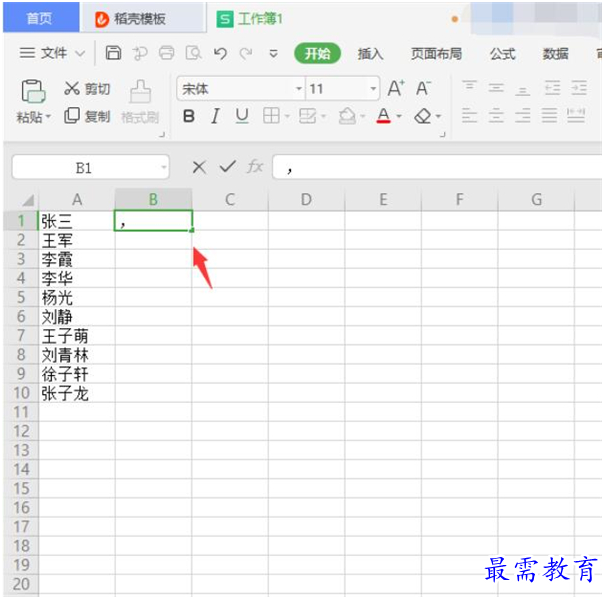Decrease indent

[552, 88]
